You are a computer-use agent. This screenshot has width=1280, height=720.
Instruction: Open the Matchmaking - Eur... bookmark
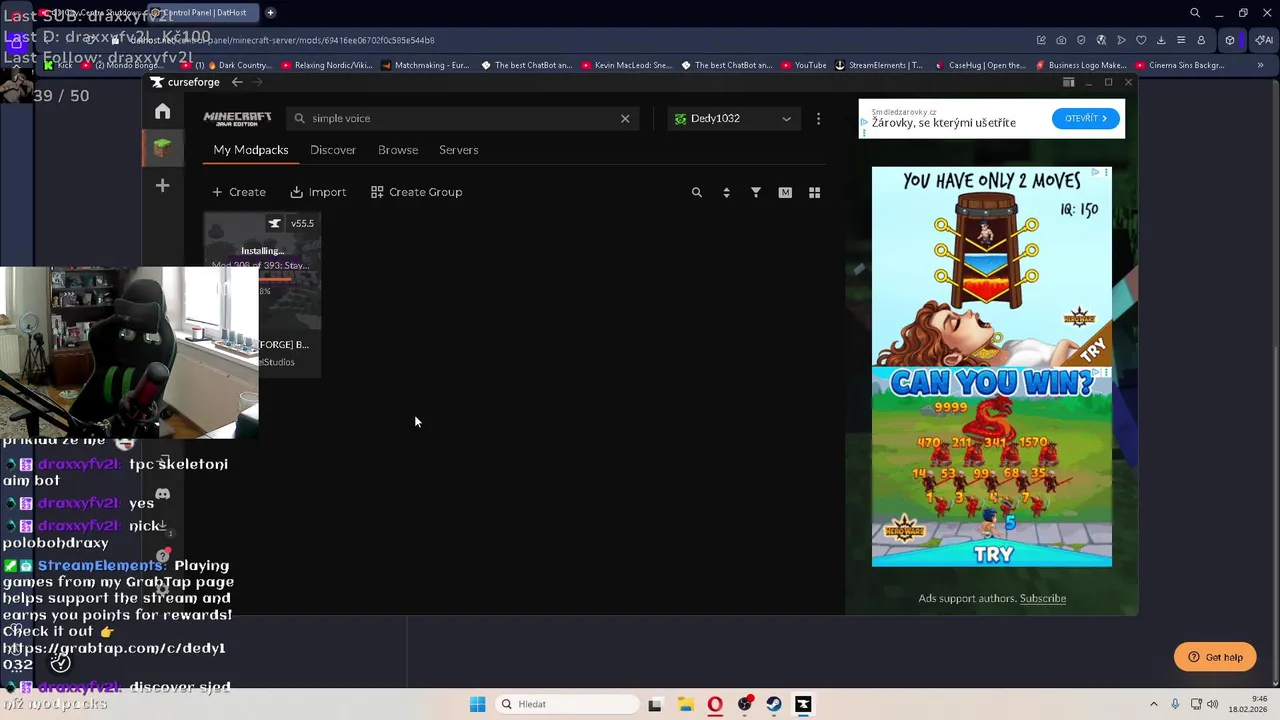(425, 65)
